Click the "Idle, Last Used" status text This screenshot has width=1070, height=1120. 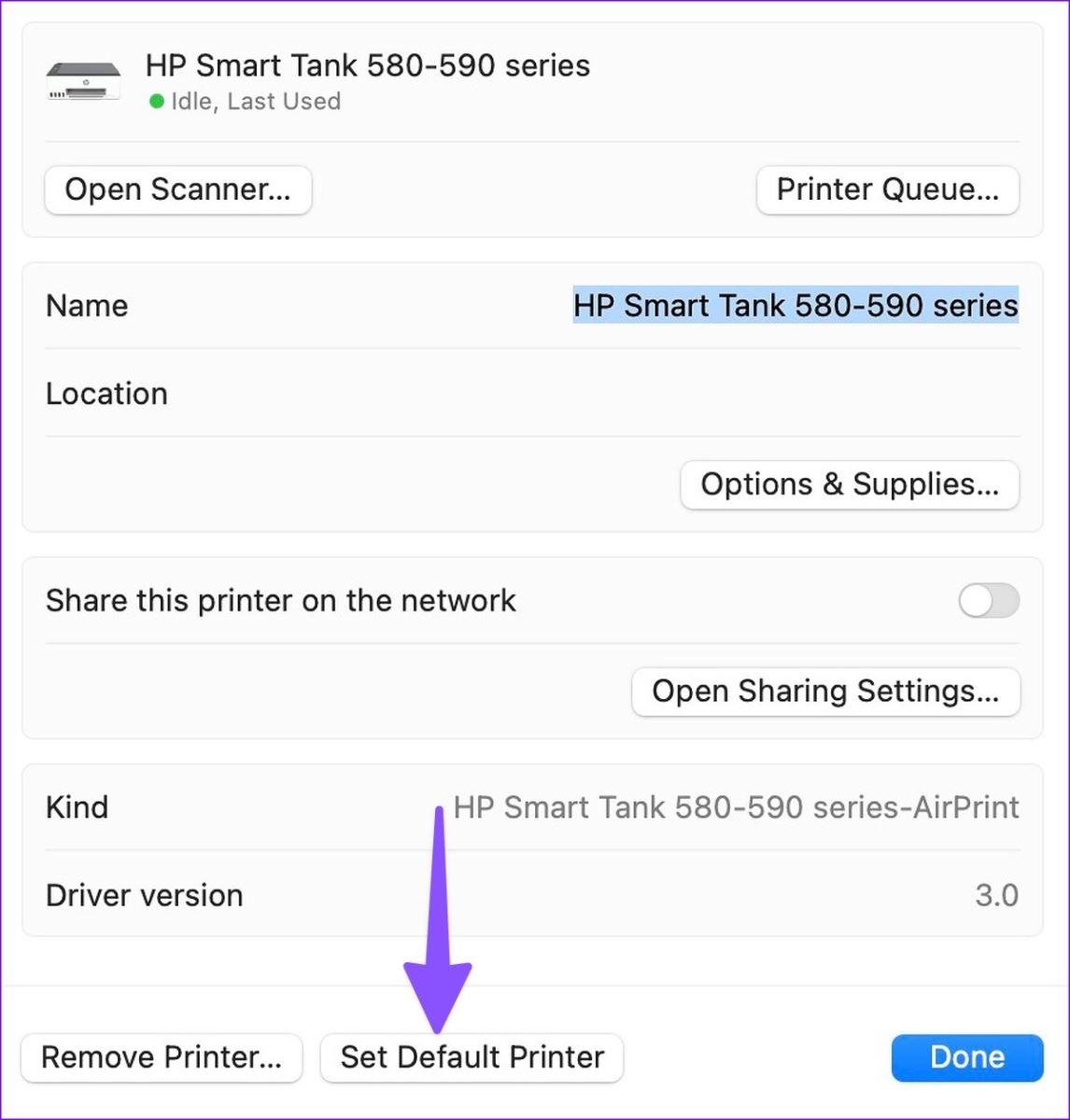click(256, 102)
